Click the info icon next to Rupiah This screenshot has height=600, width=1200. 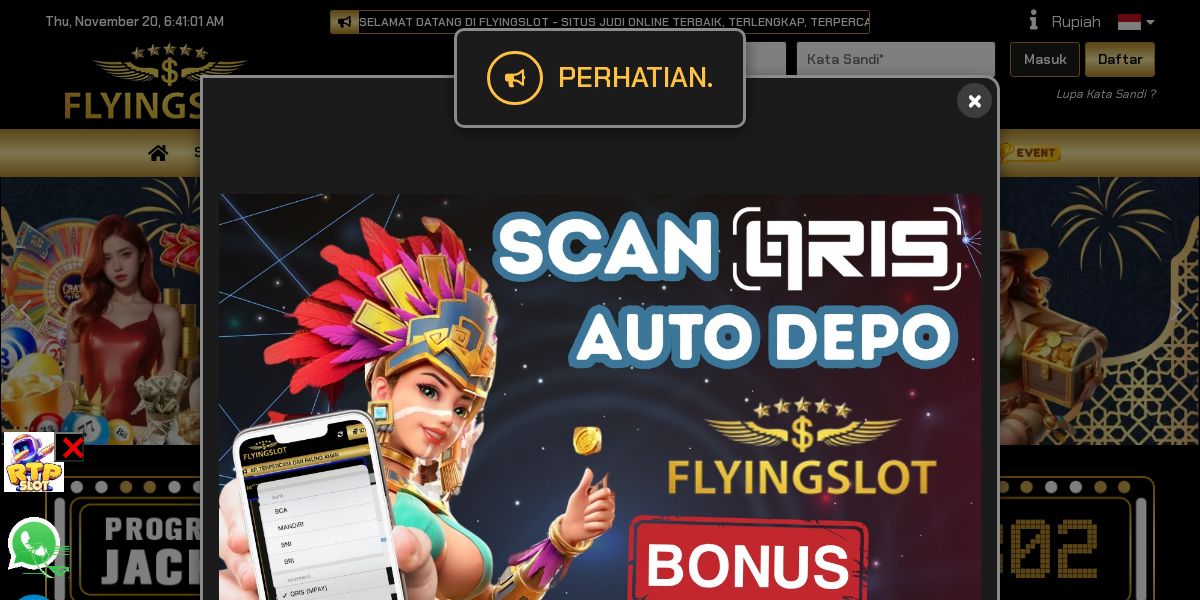pyautogui.click(x=1034, y=20)
